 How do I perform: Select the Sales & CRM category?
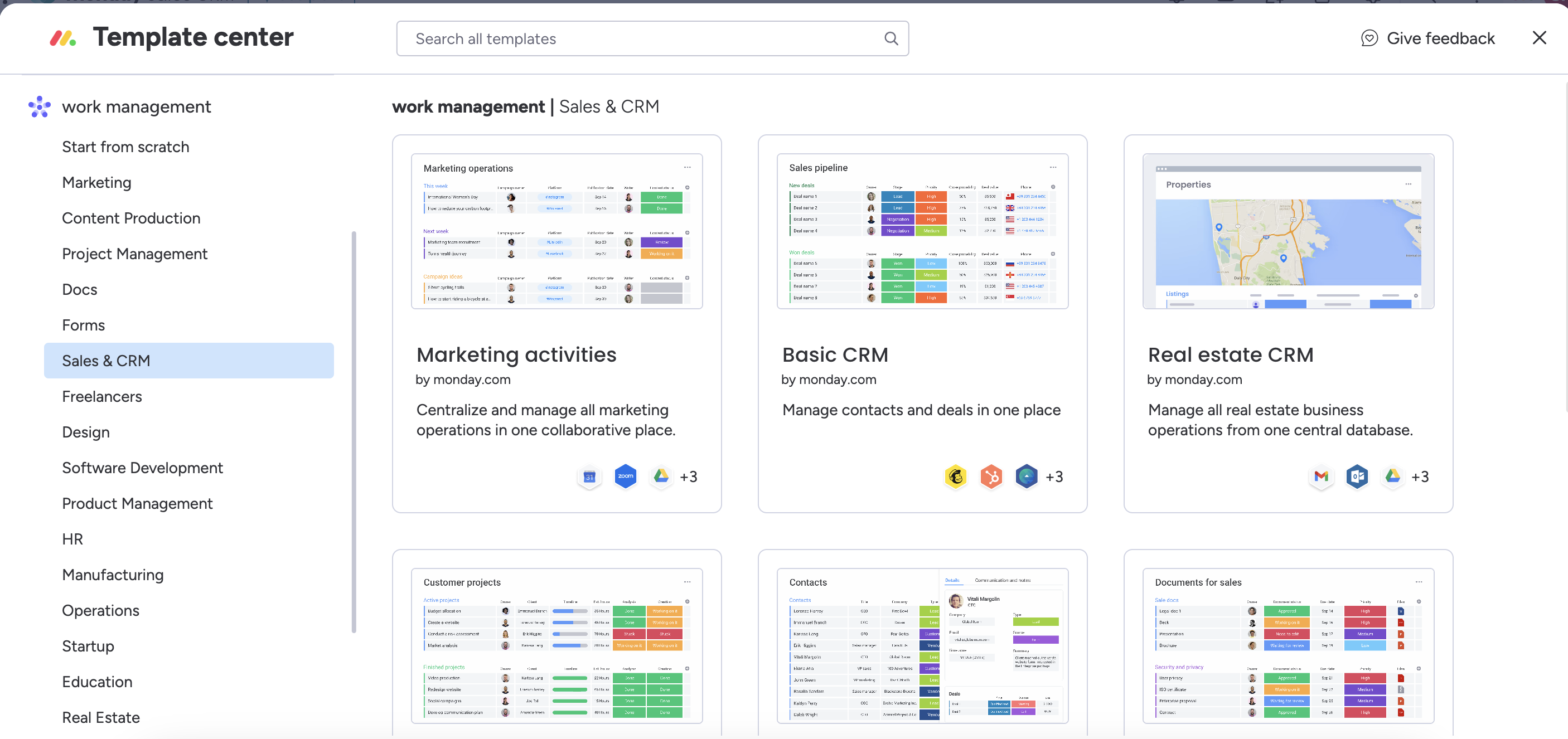tap(188, 361)
